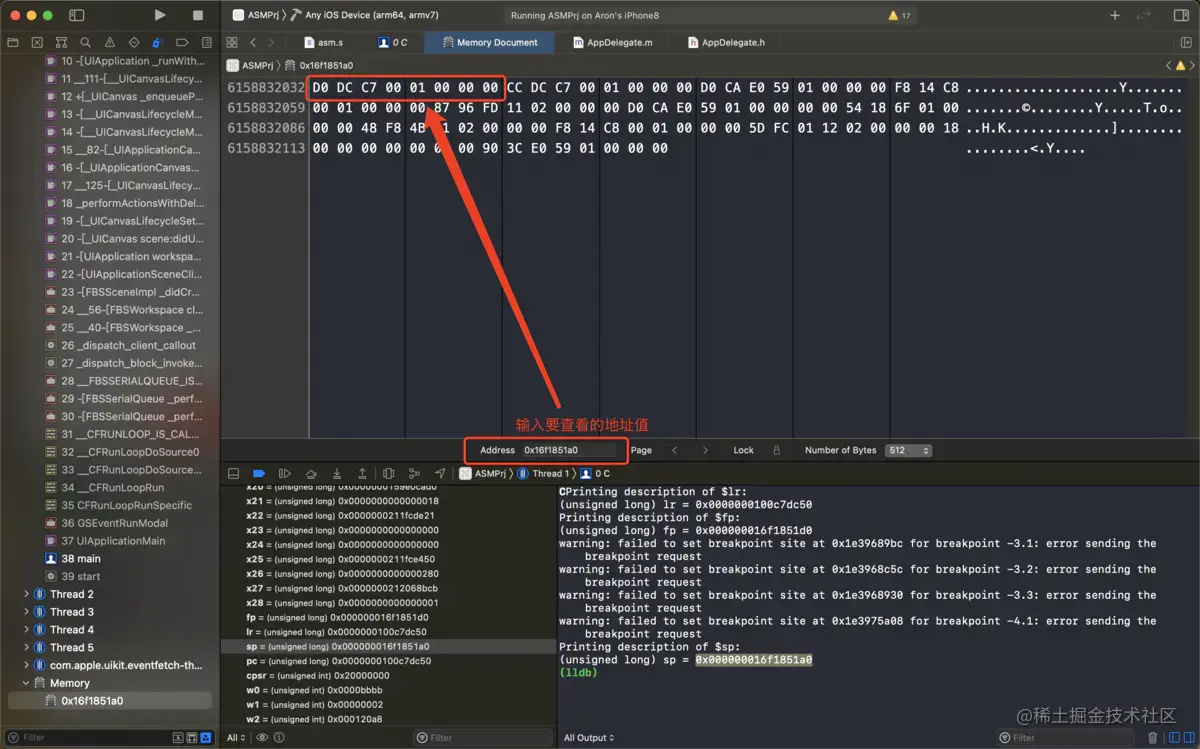Image resolution: width=1200 pixels, height=749 pixels.
Task: Select Thread 1 in debug jump bar
Action: [x=543, y=473]
